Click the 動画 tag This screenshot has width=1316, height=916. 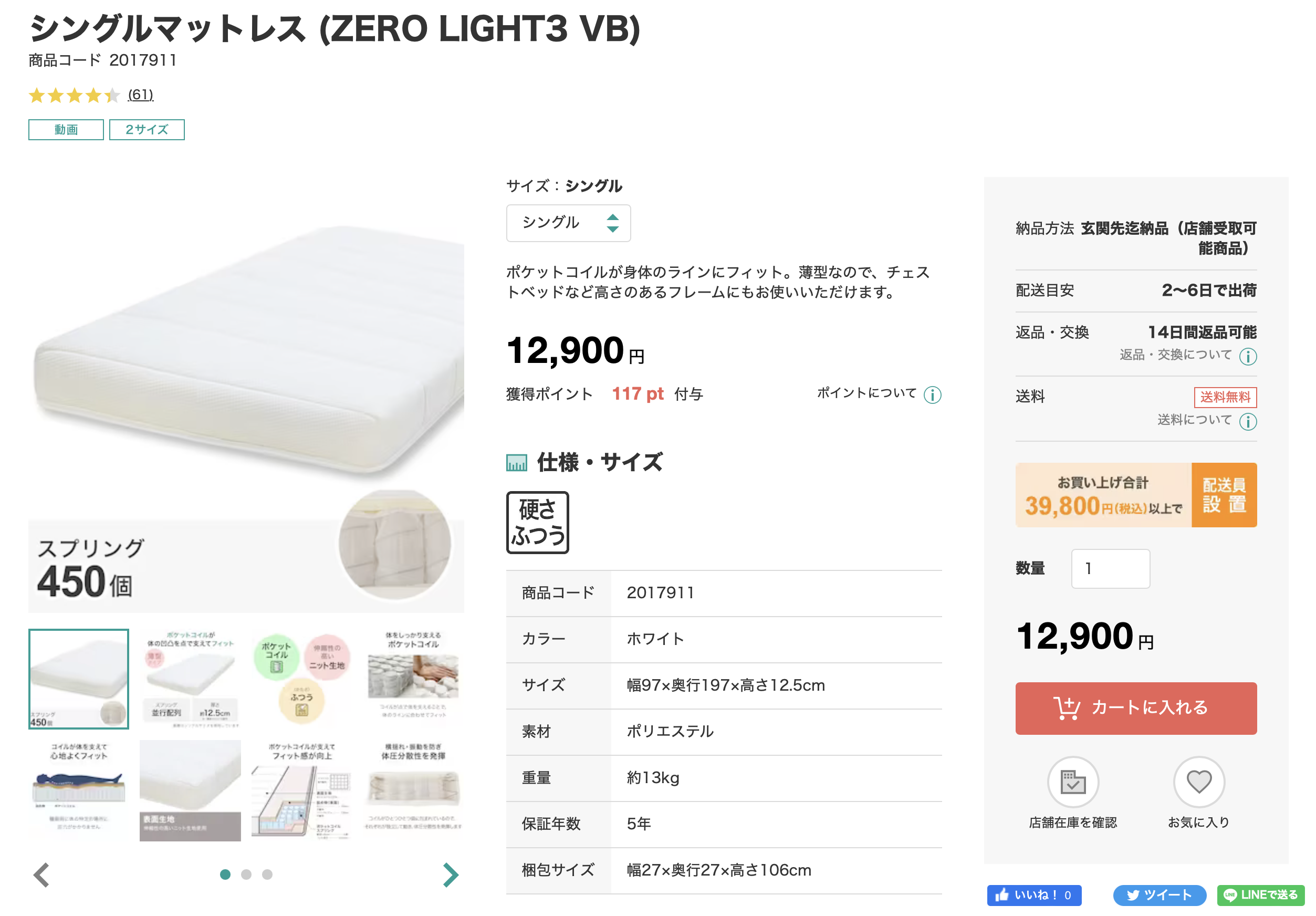[x=66, y=130]
